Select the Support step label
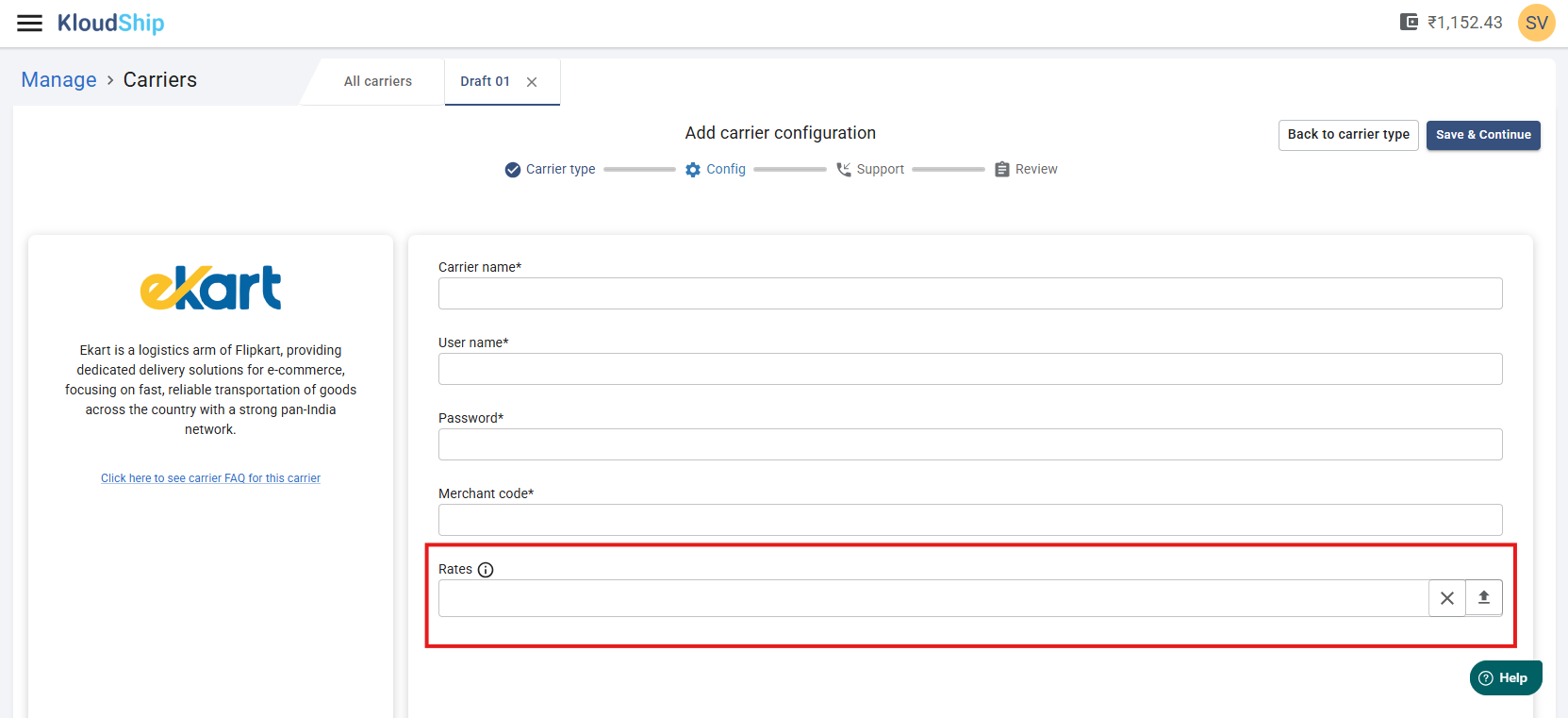1568x718 pixels. 881,170
